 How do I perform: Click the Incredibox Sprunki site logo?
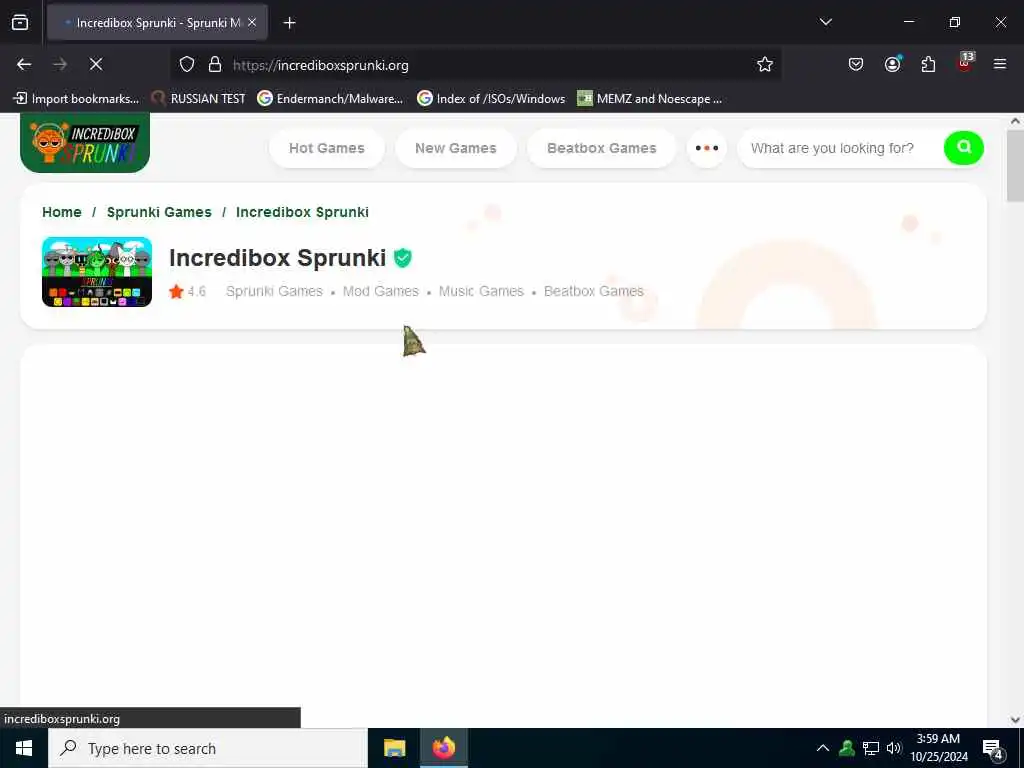(x=85, y=142)
